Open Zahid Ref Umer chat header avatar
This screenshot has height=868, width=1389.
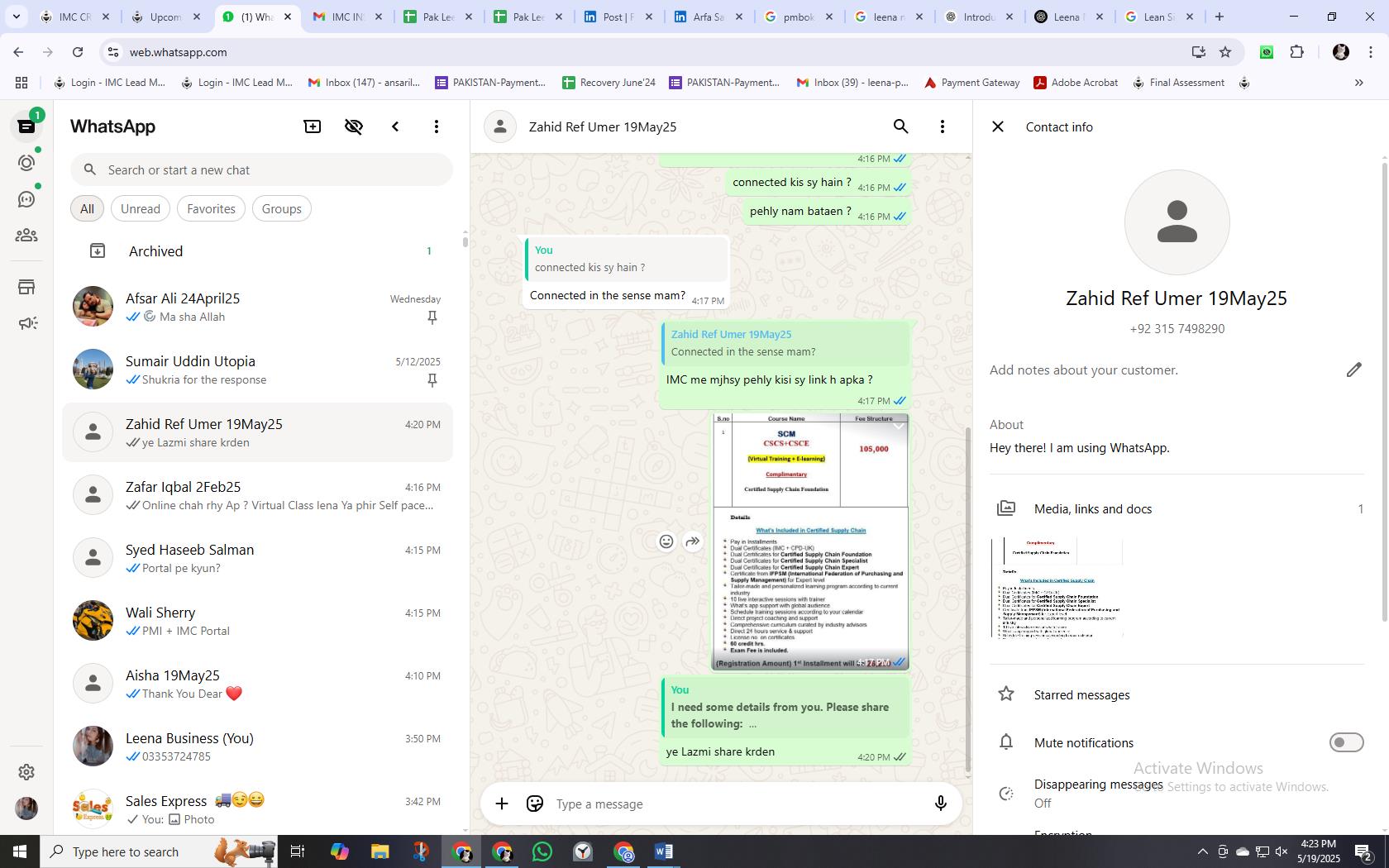(500, 126)
